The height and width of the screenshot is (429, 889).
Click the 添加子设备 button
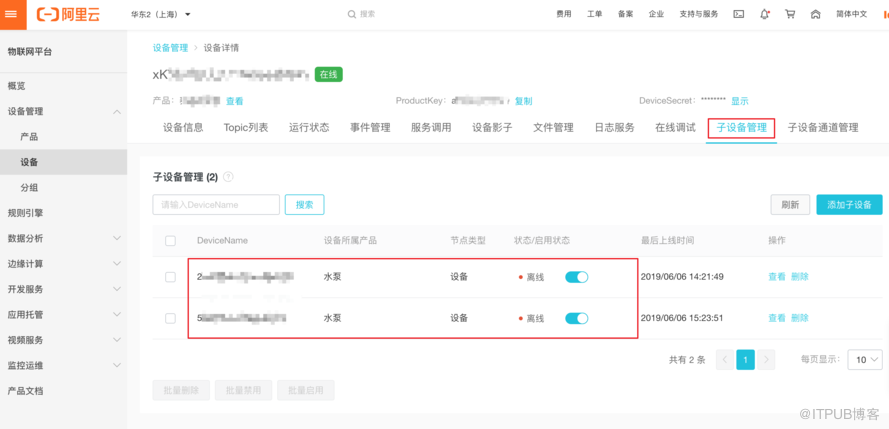click(x=849, y=205)
